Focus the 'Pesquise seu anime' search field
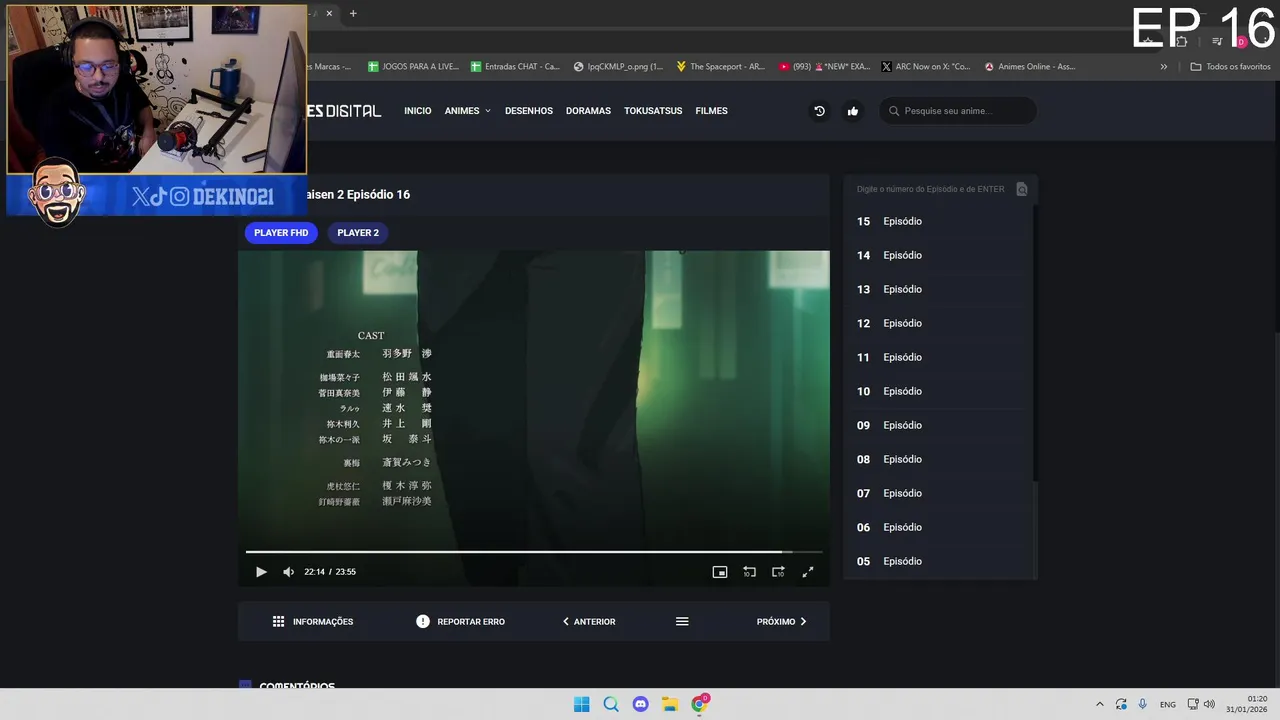The width and height of the screenshot is (1280, 720). click(x=958, y=111)
